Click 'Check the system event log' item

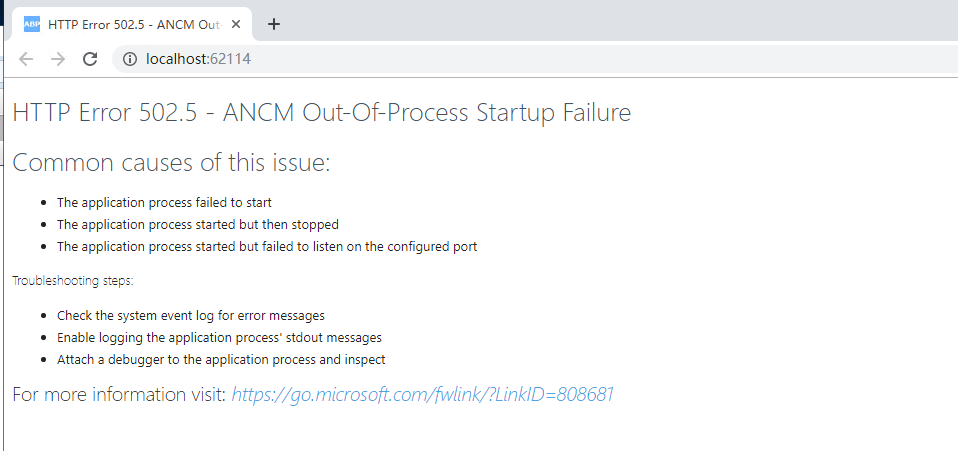[190, 316]
